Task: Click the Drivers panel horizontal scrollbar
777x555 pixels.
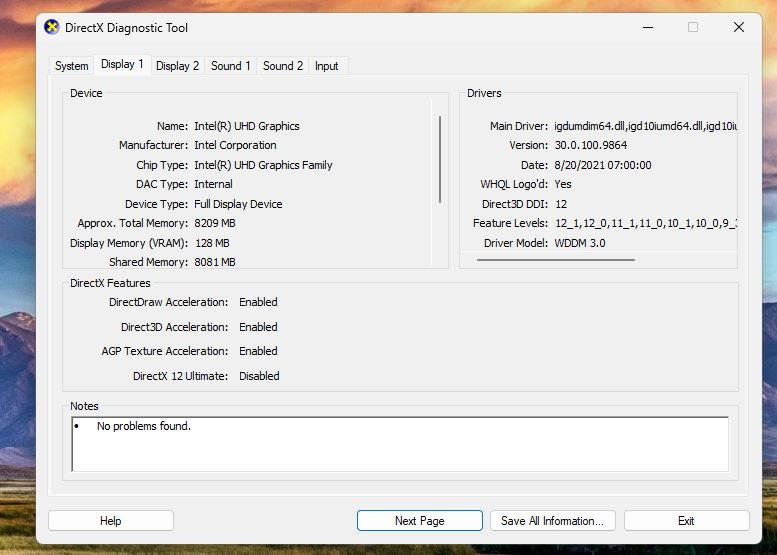Action: [555, 259]
